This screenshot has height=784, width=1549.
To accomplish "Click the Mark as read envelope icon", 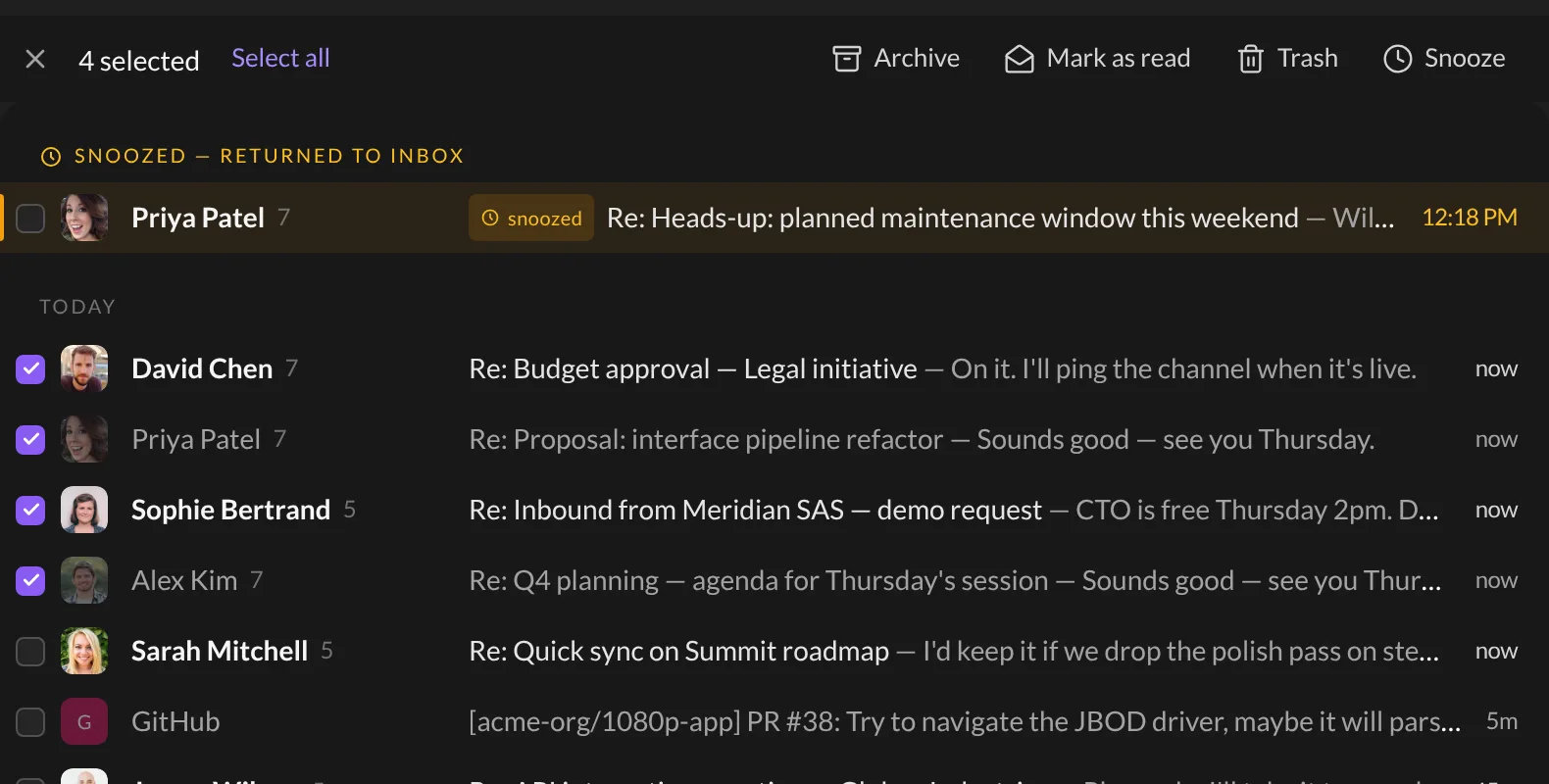I will (x=1020, y=59).
